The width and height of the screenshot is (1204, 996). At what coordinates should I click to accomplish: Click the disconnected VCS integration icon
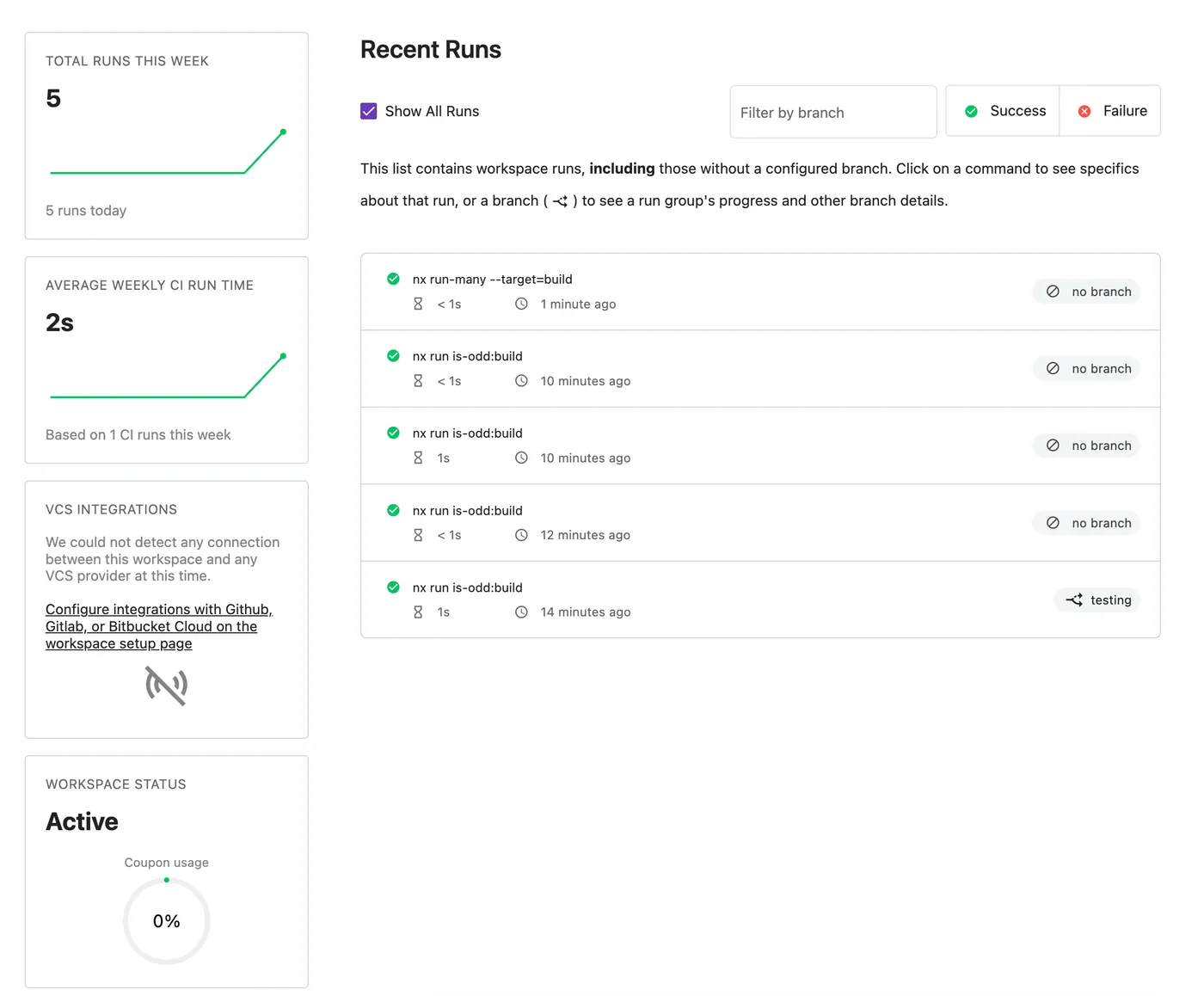pos(166,686)
